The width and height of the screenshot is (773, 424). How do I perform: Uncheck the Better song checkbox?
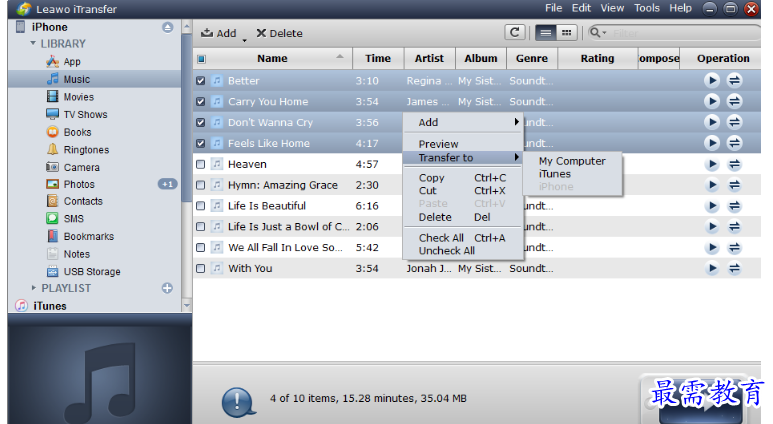pos(200,81)
